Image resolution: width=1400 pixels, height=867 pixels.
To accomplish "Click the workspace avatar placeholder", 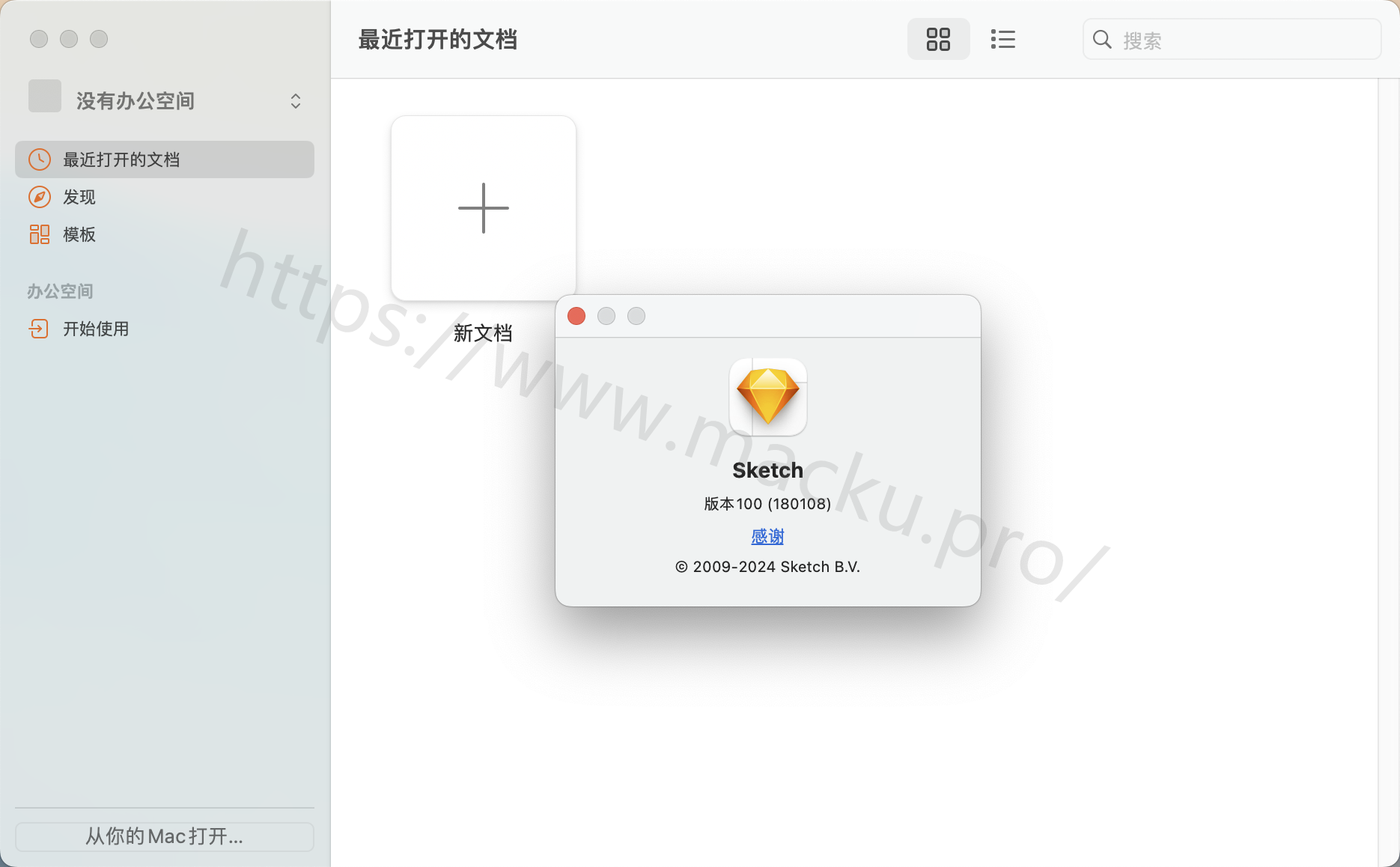I will point(45,97).
